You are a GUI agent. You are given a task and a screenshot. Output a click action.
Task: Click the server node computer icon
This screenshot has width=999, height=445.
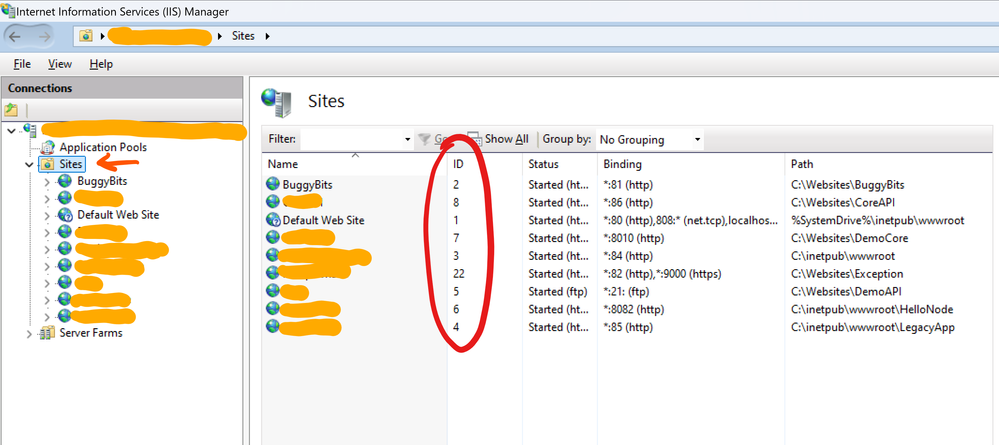(x=29, y=130)
